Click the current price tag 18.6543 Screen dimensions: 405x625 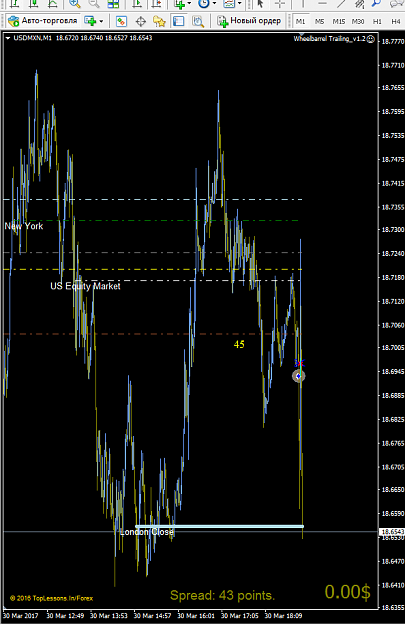click(x=393, y=532)
